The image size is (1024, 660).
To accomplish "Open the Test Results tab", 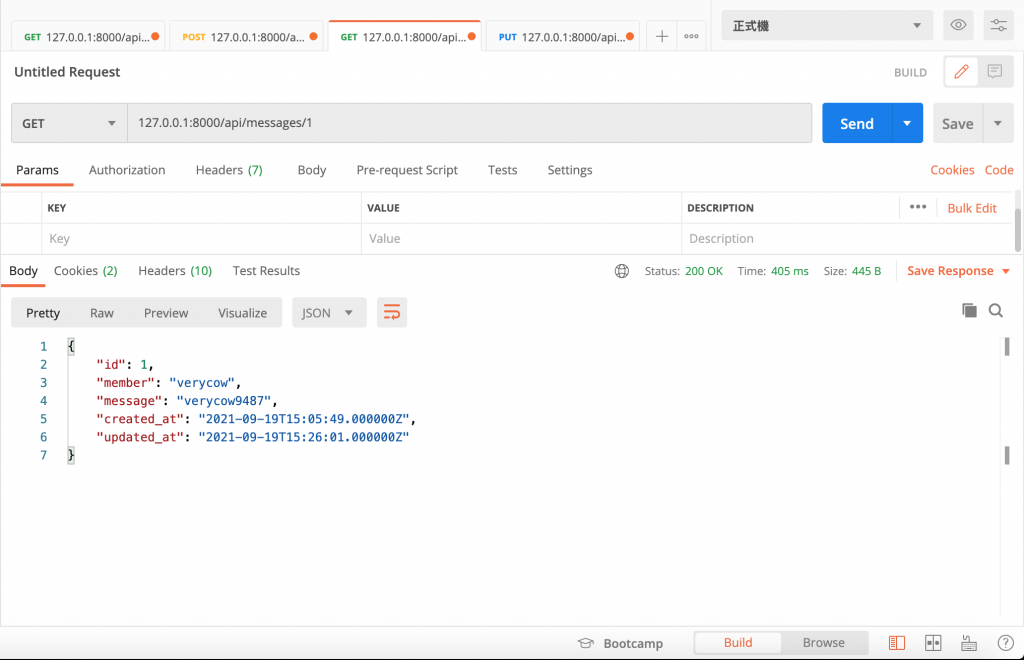I will tap(266, 271).
